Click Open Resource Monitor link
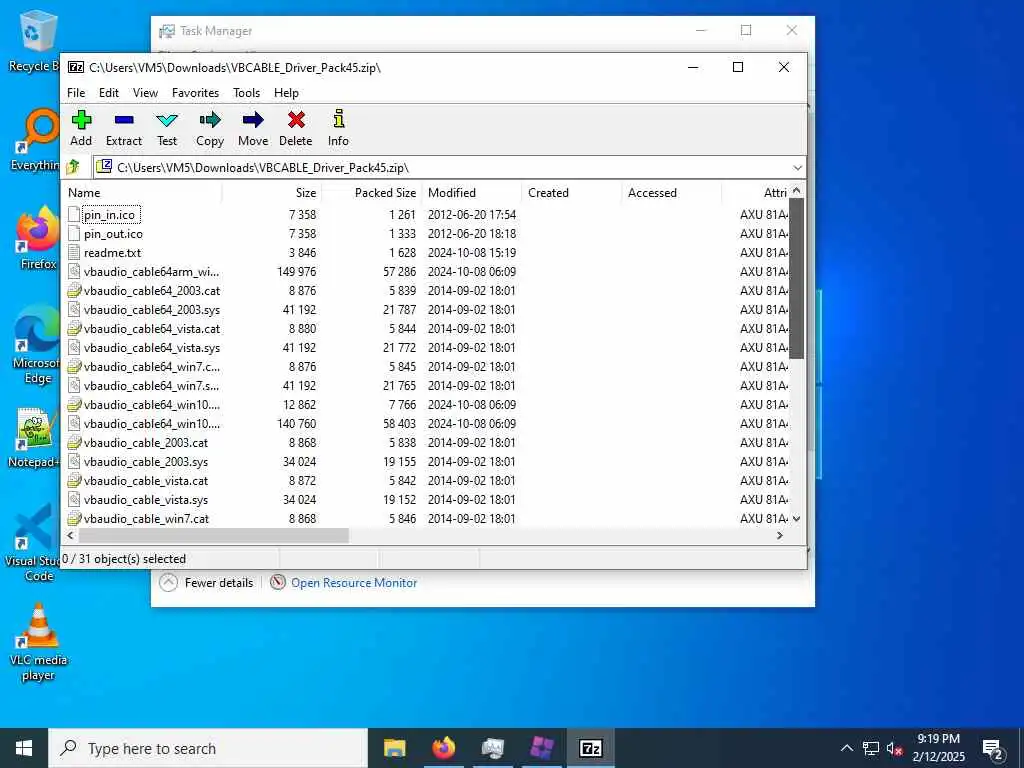Image resolution: width=1024 pixels, height=768 pixels. pos(354,583)
